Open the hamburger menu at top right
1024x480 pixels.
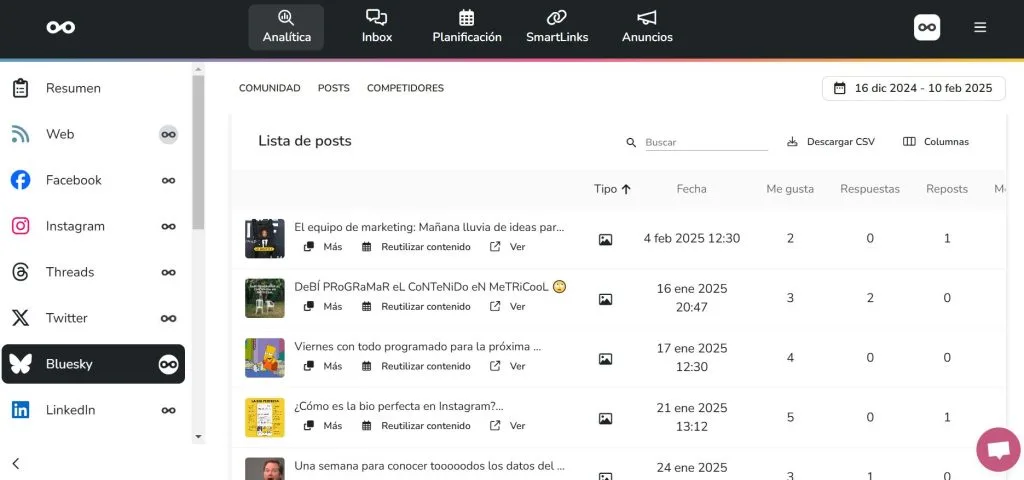(980, 28)
